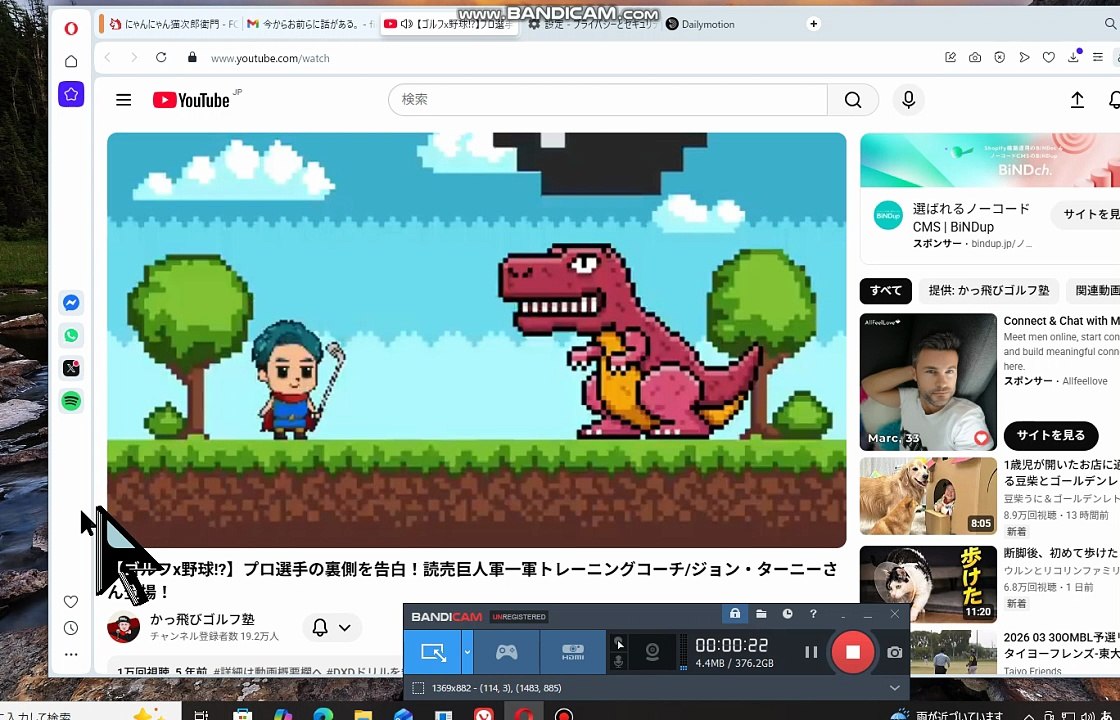Switch to the 設定 プライバシーとセキュリティ tab

[x=590, y=24]
